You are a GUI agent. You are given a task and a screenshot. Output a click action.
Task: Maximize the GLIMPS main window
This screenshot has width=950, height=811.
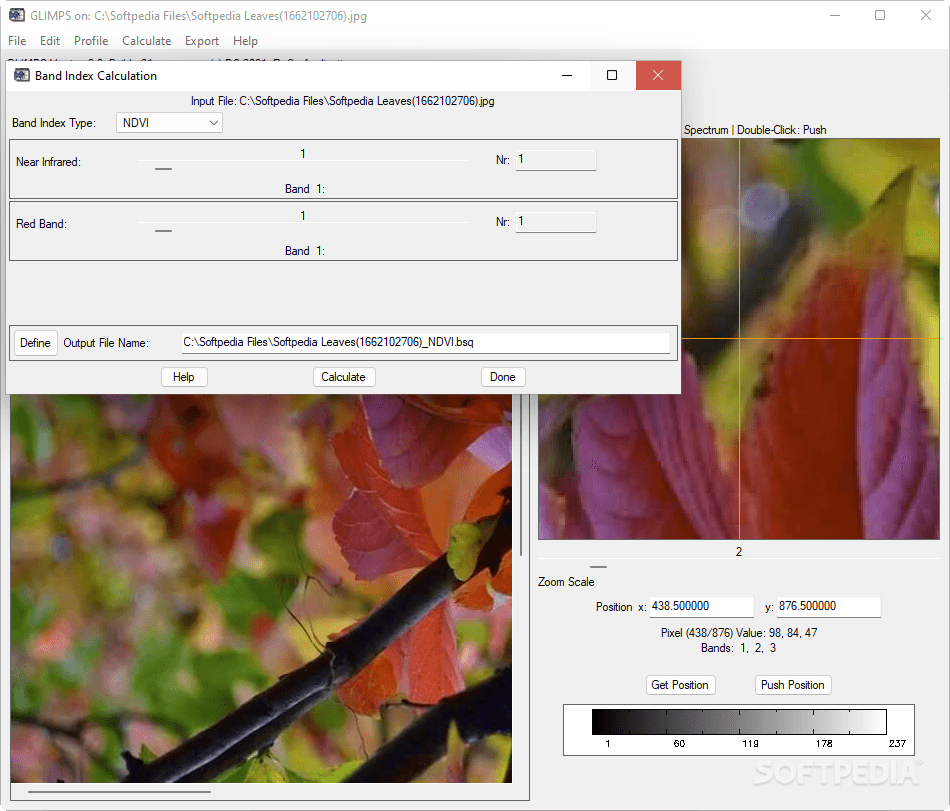click(880, 15)
